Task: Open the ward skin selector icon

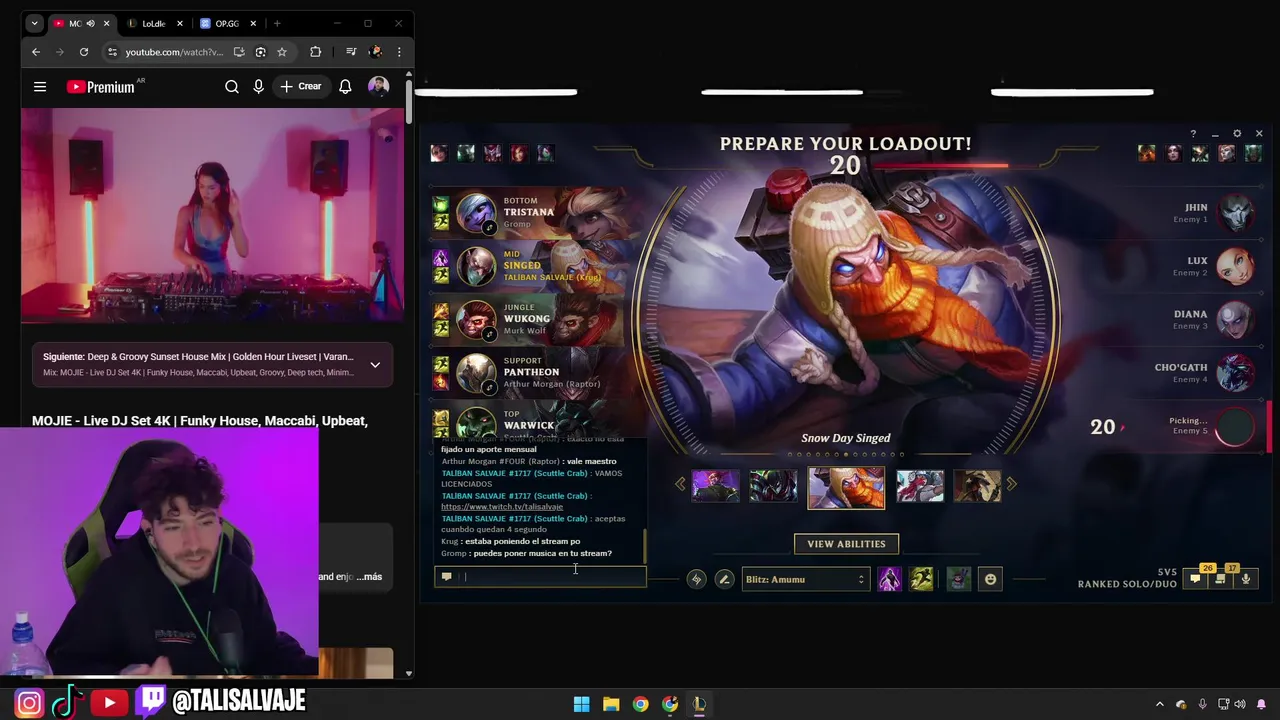Action: point(959,579)
